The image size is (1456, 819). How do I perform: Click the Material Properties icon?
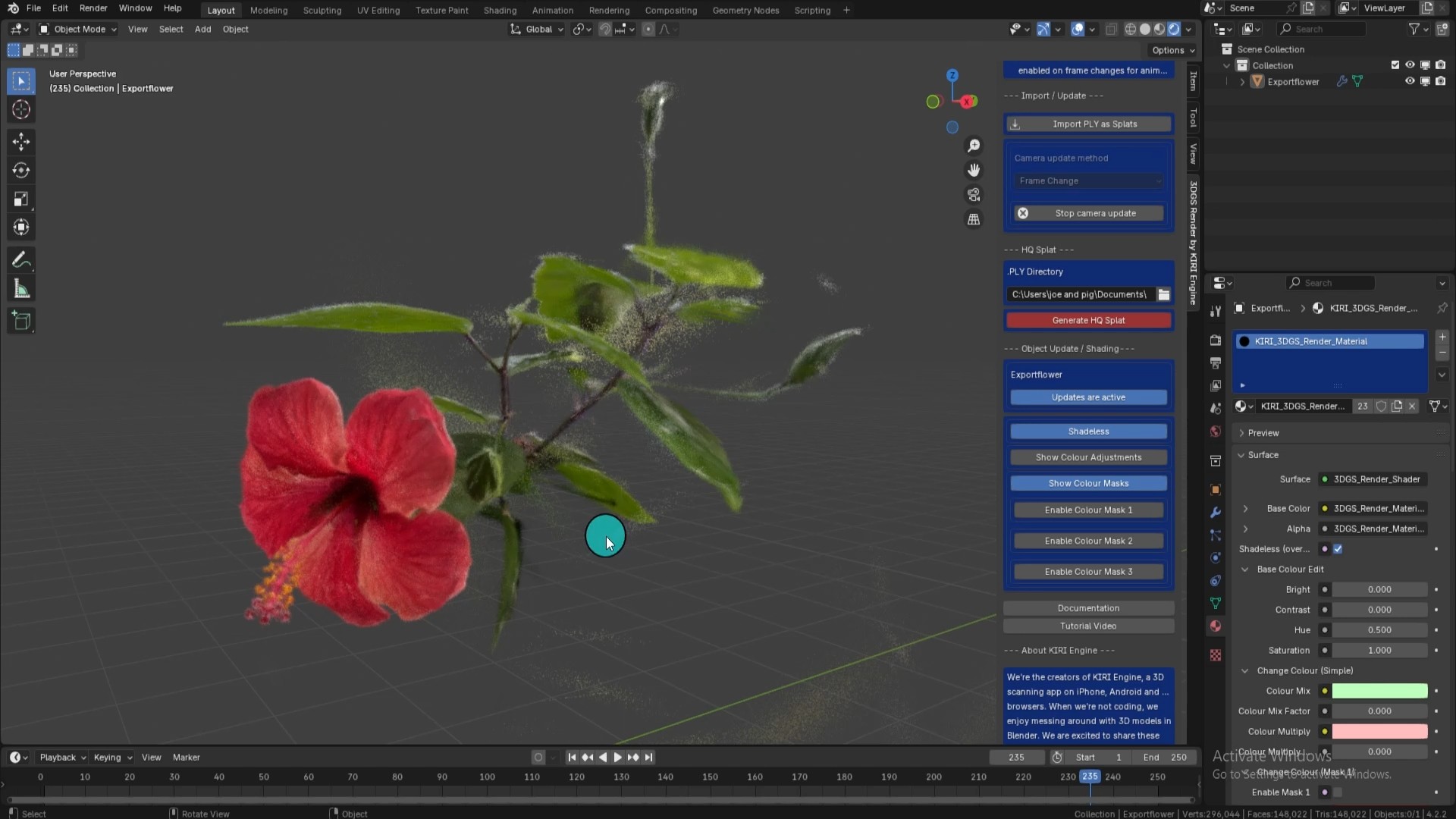tap(1216, 628)
